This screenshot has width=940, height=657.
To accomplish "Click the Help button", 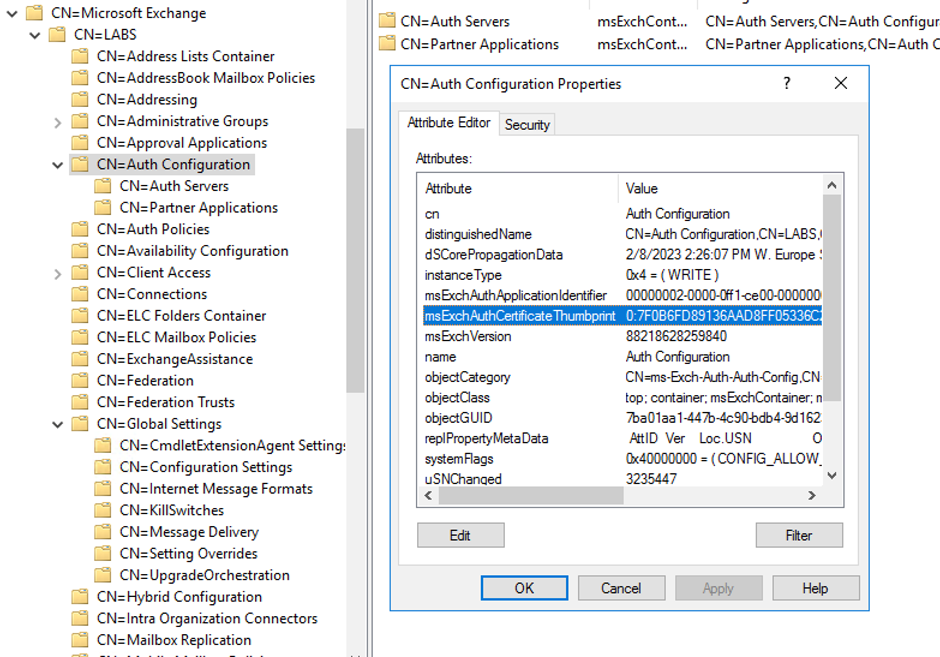I will click(815, 588).
